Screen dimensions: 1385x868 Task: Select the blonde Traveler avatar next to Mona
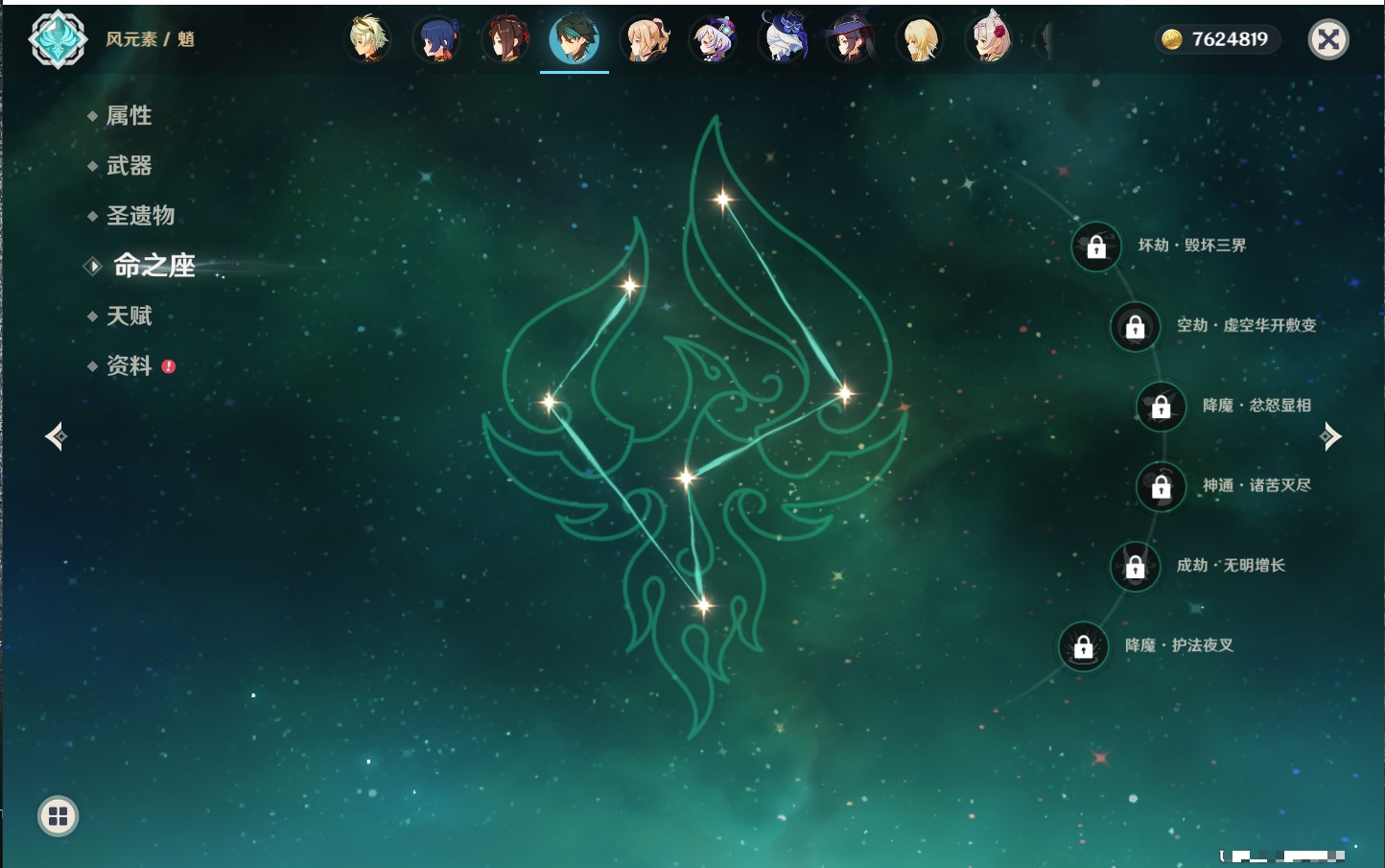pyautogui.click(x=921, y=39)
